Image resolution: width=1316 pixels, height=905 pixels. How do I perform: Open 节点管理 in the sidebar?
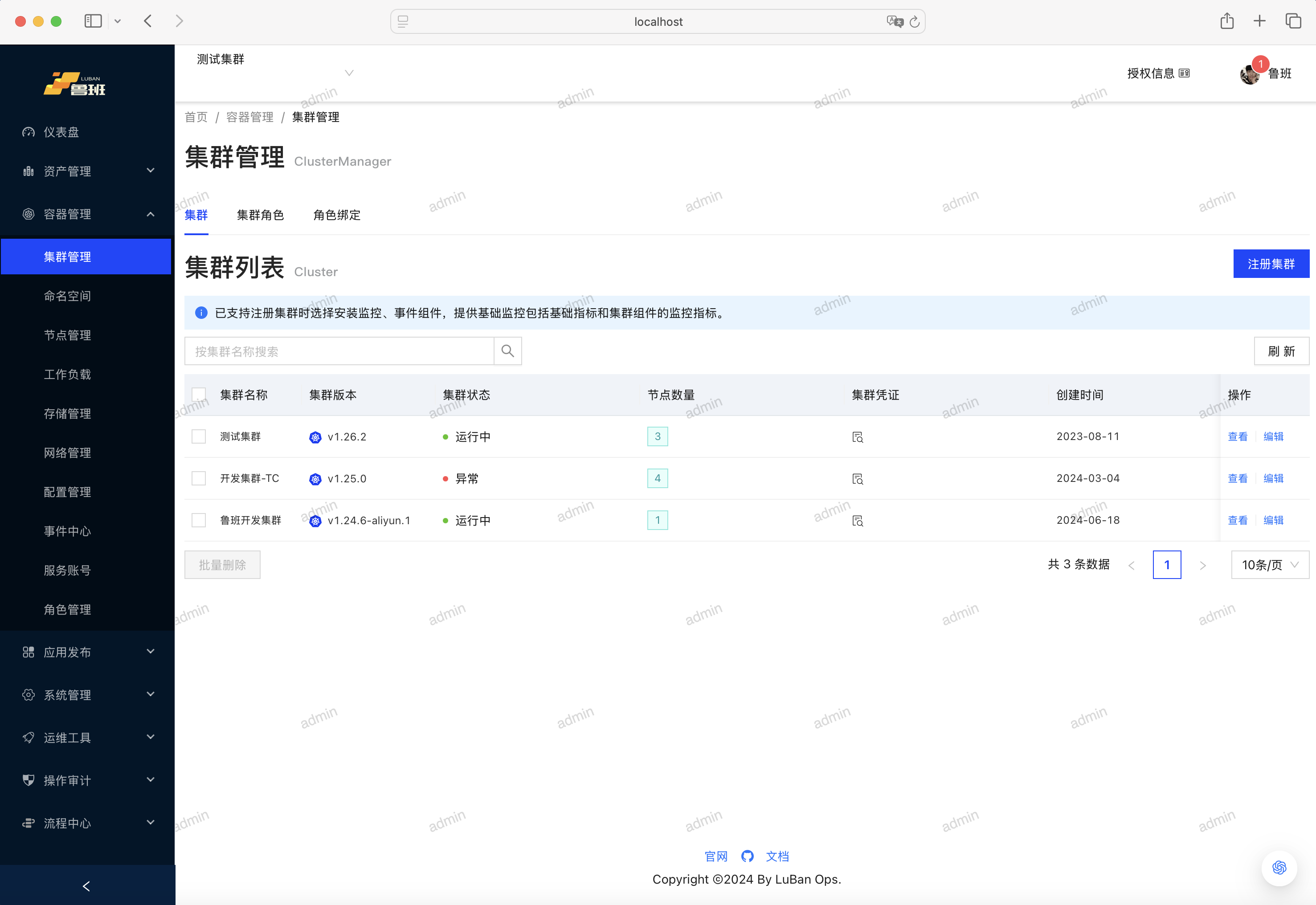pyautogui.click(x=68, y=335)
